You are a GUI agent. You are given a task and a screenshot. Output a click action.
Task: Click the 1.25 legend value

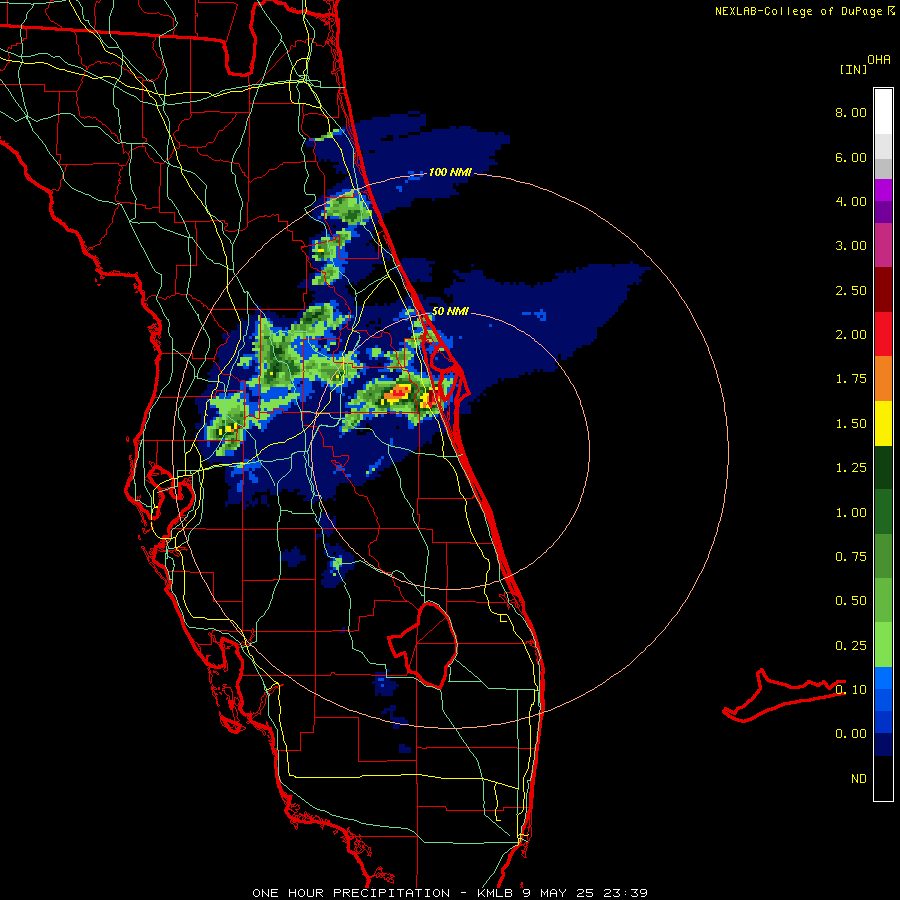point(851,468)
